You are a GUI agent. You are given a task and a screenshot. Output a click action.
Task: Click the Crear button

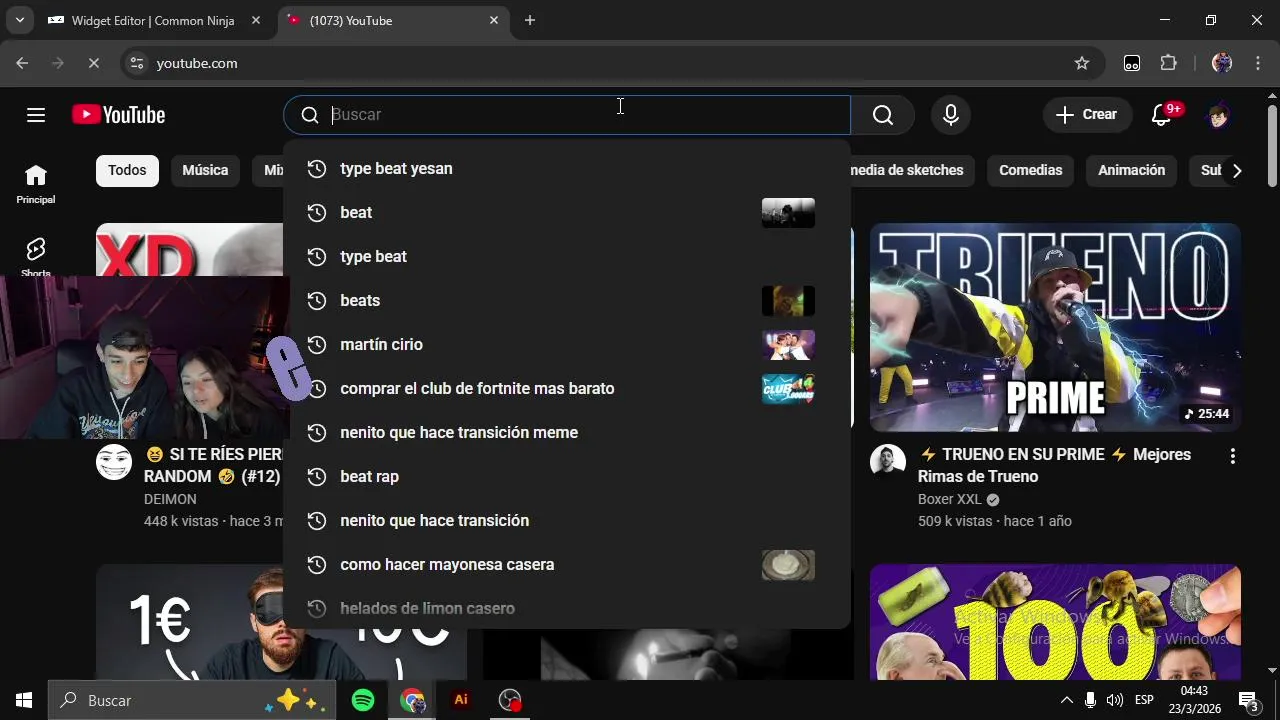click(1087, 115)
